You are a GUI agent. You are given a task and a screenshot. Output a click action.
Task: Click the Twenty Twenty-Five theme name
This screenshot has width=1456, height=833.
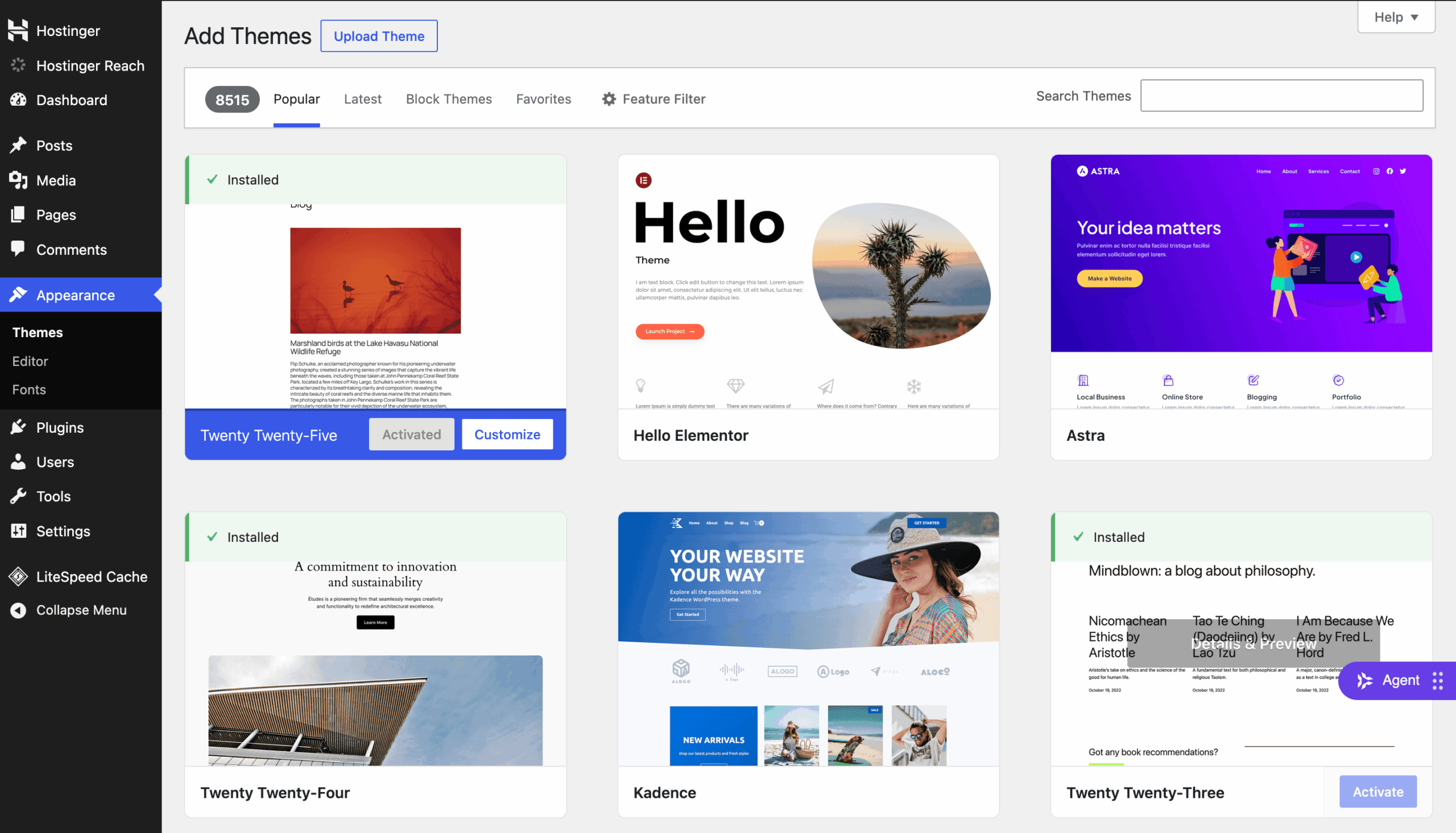(x=268, y=435)
